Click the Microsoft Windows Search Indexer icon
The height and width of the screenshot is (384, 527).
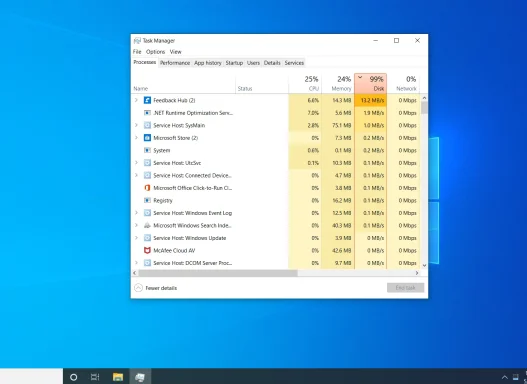(147, 225)
